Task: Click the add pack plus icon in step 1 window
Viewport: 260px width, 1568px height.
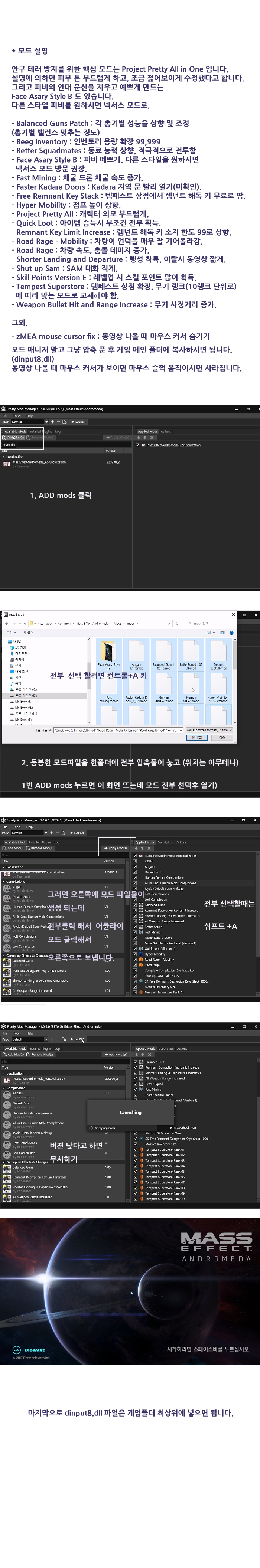Action: (x=52, y=422)
